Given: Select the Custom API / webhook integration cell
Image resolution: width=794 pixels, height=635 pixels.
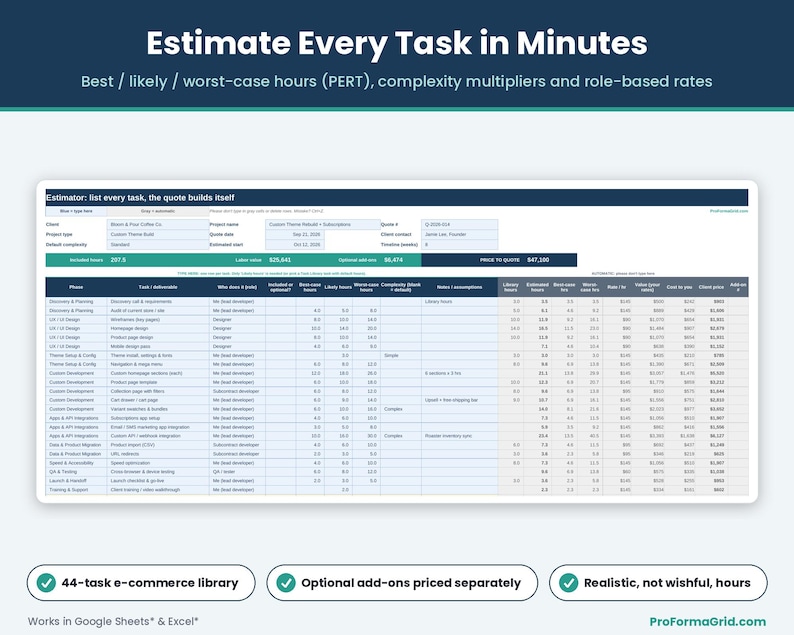Looking at the screenshot, I should pos(158,435).
